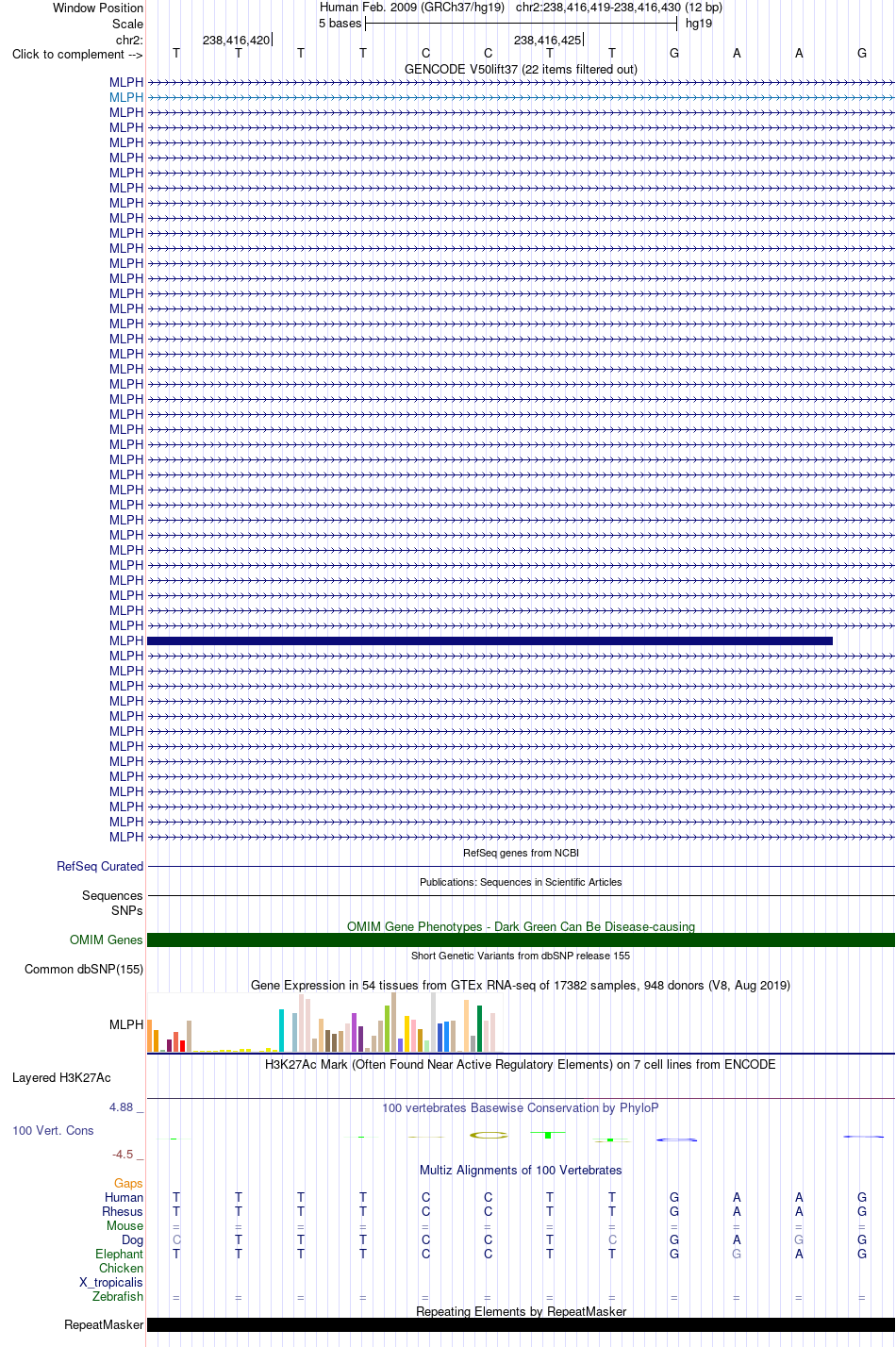Click the black RepeatMasker element bar
Viewport: 896px width, 1347px height.
(521, 1324)
